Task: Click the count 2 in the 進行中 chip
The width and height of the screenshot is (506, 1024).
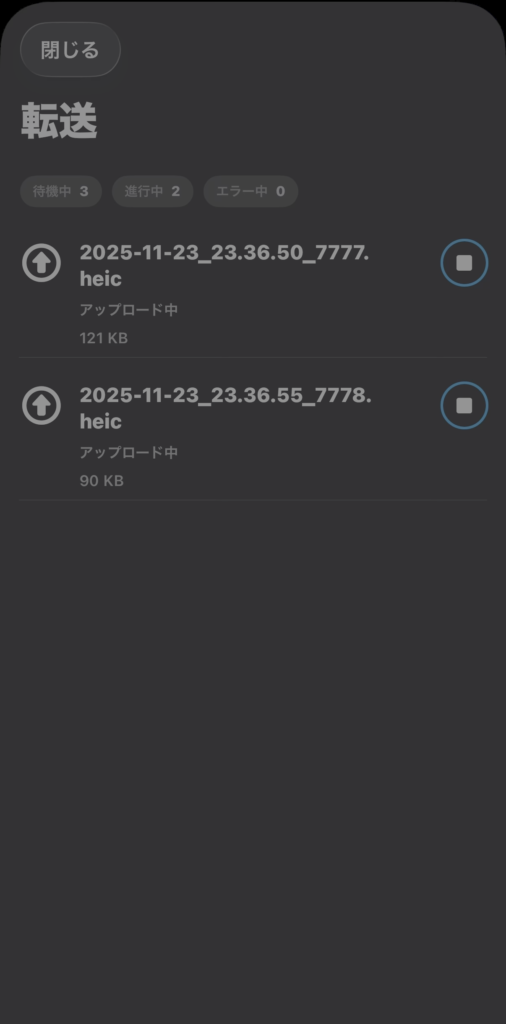Action: pos(176,191)
